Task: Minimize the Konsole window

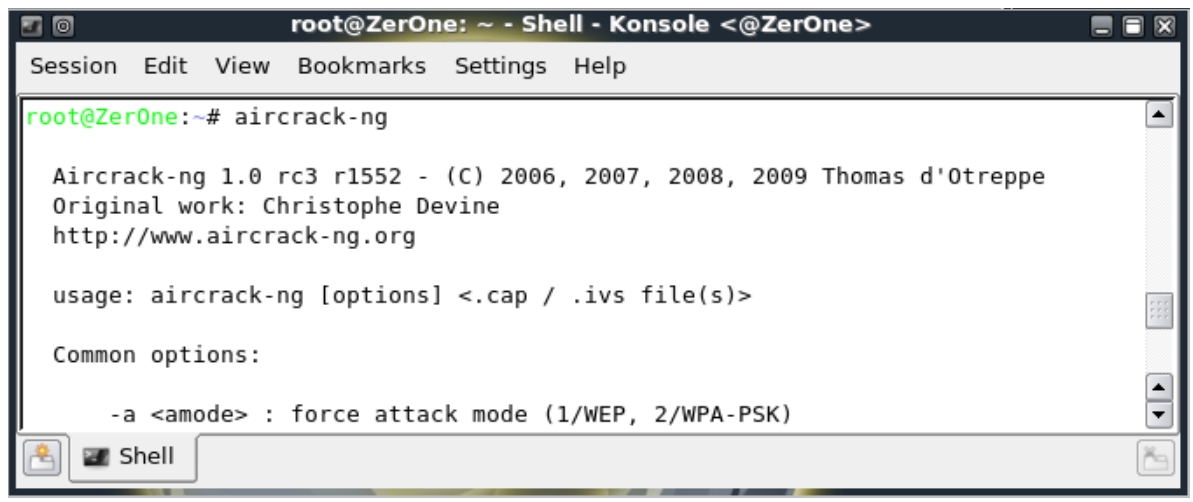Action: [1101, 27]
